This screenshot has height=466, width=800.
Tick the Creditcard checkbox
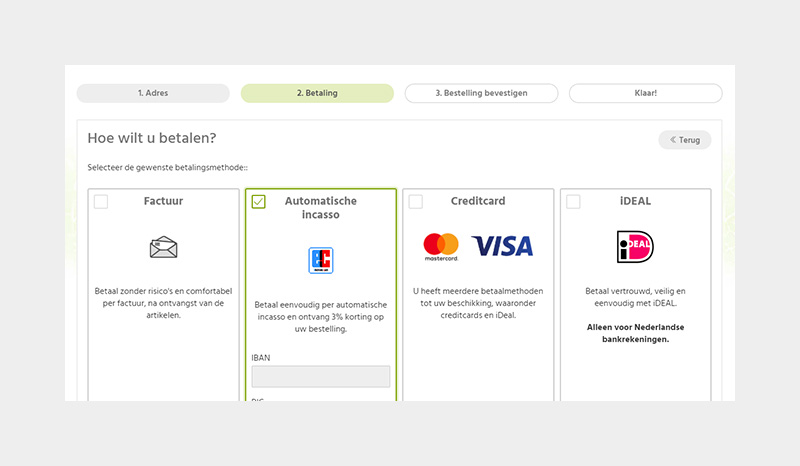416,202
